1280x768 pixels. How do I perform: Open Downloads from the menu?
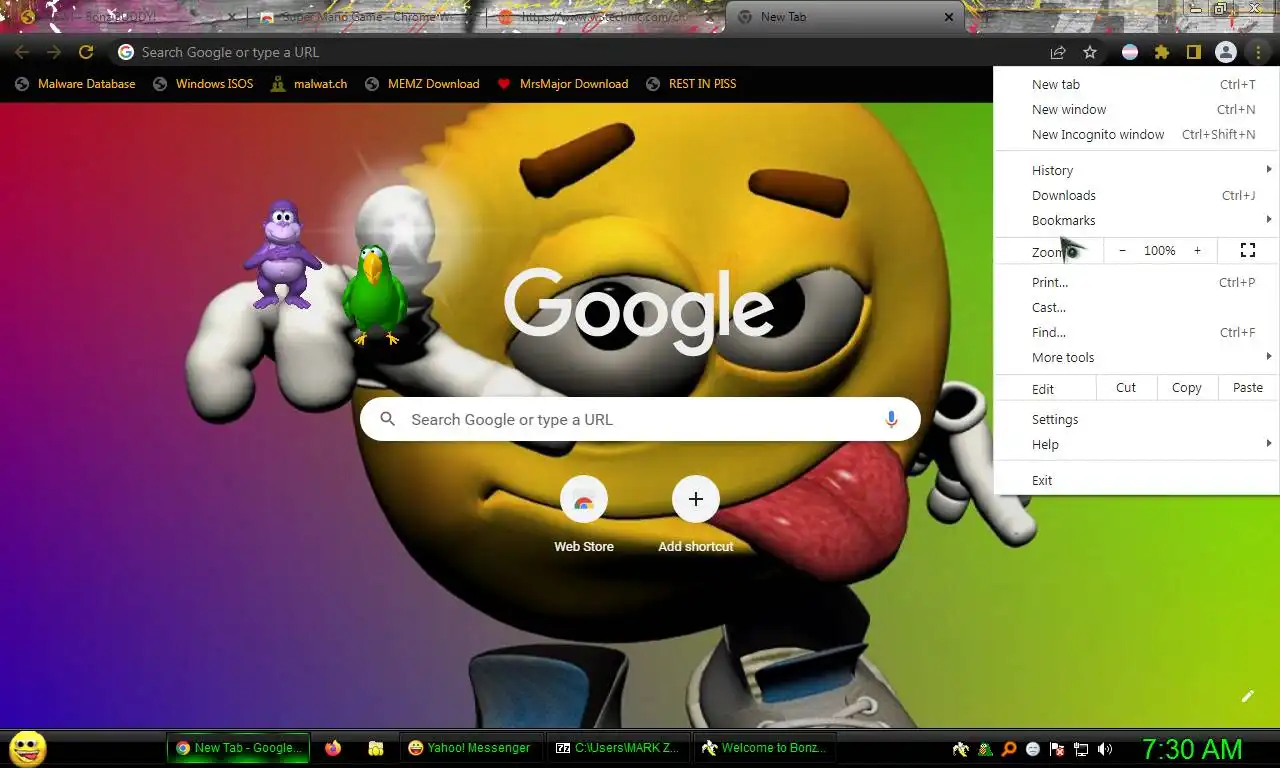click(x=1137, y=196)
